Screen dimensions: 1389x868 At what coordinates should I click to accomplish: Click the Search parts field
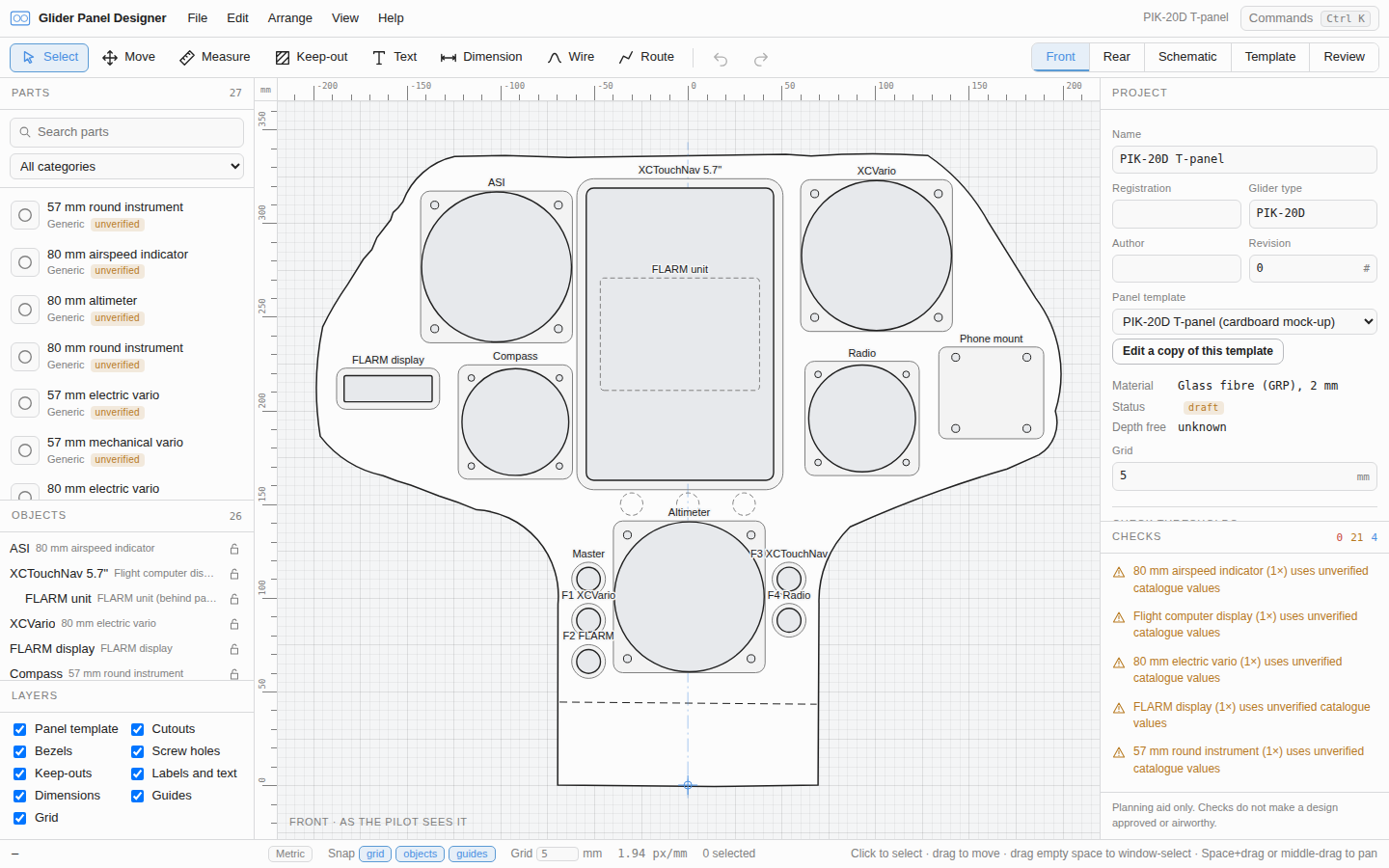(126, 132)
